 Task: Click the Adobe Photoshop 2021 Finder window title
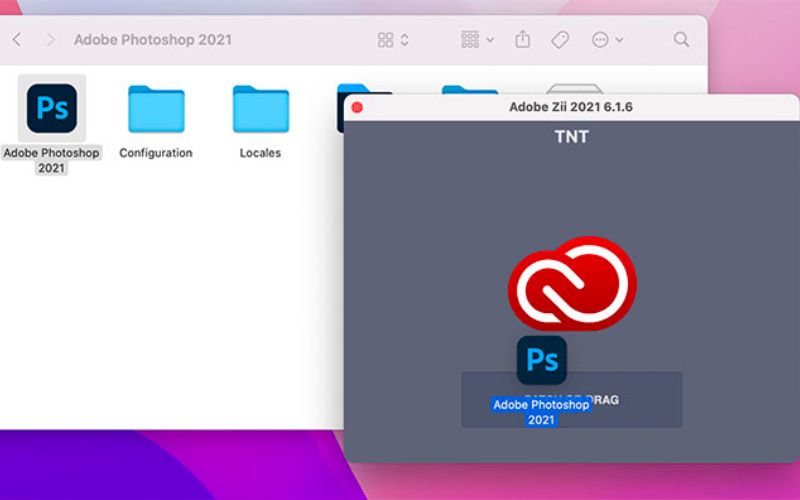pyautogui.click(x=153, y=40)
